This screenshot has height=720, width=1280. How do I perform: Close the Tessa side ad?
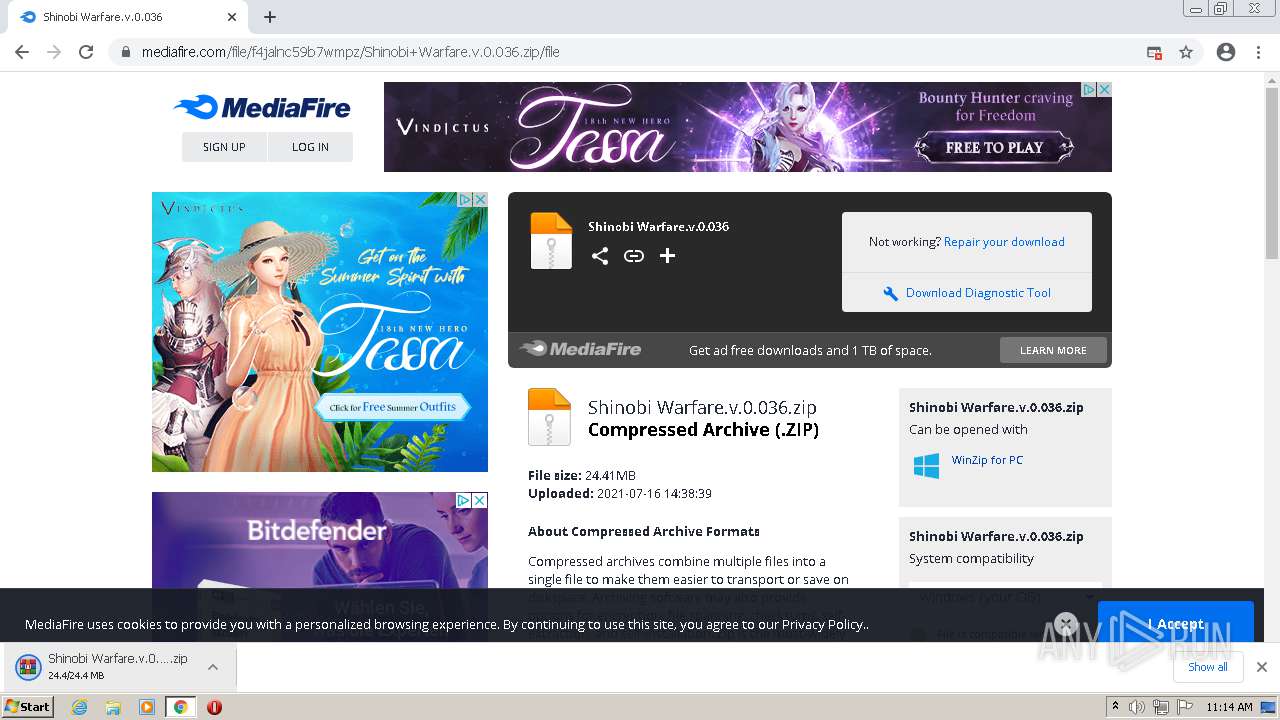480,199
